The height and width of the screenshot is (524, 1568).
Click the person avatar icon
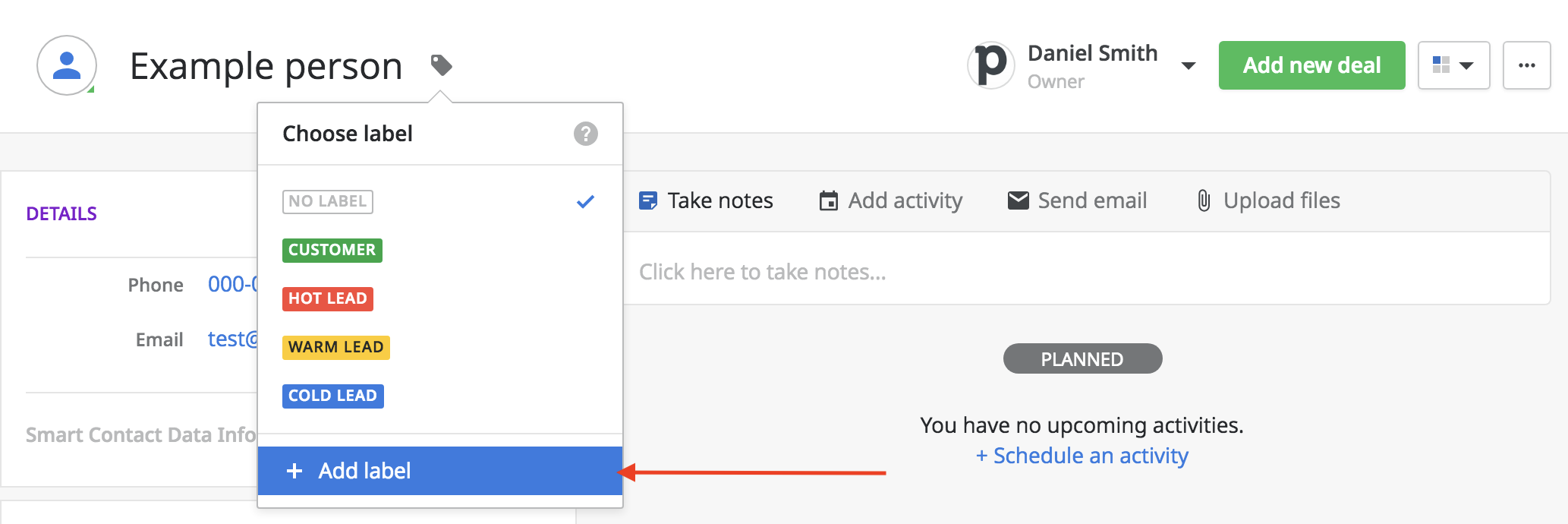pyautogui.click(x=67, y=65)
